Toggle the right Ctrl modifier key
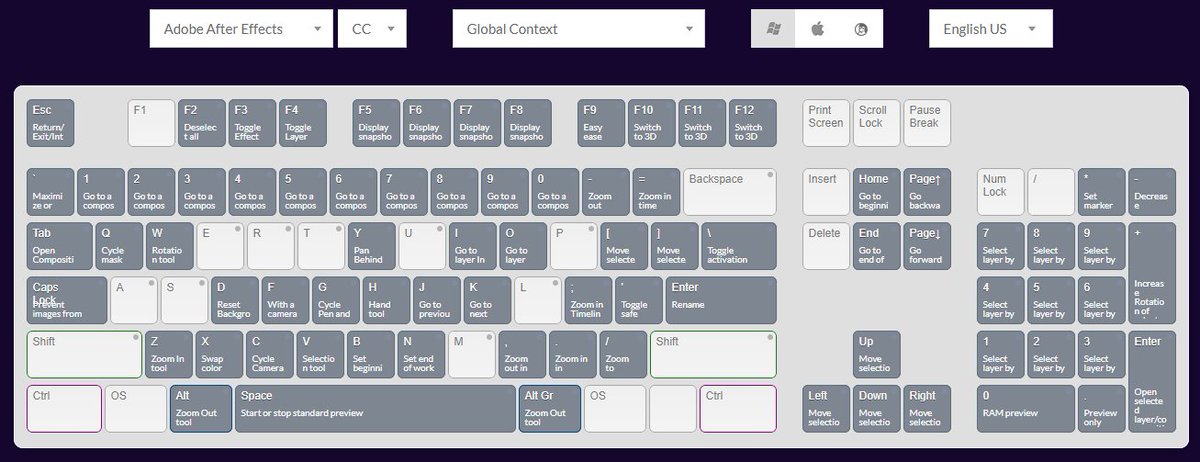Viewport: 1200px width, 462px height. tap(738, 408)
